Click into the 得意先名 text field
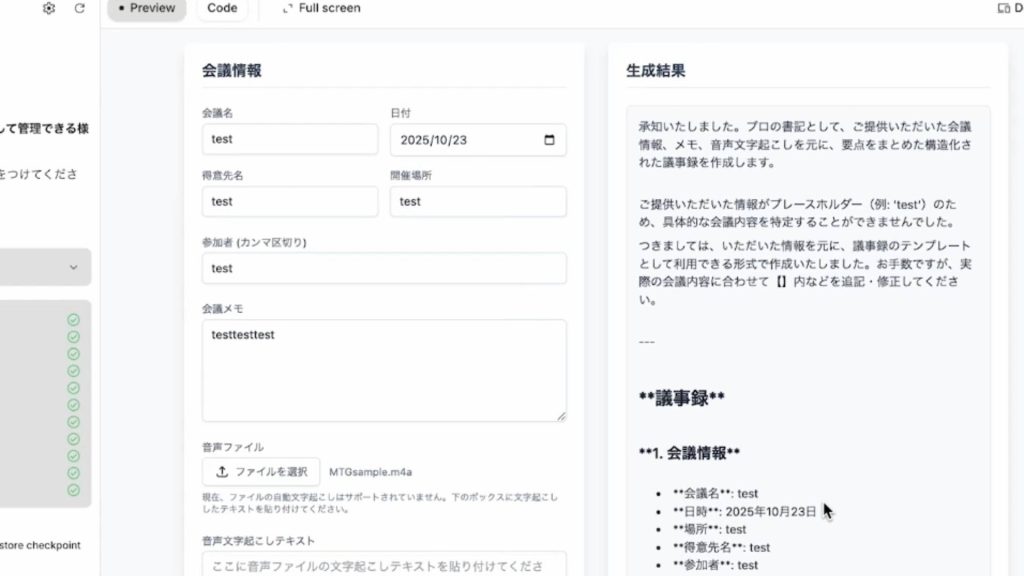 point(290,201)
